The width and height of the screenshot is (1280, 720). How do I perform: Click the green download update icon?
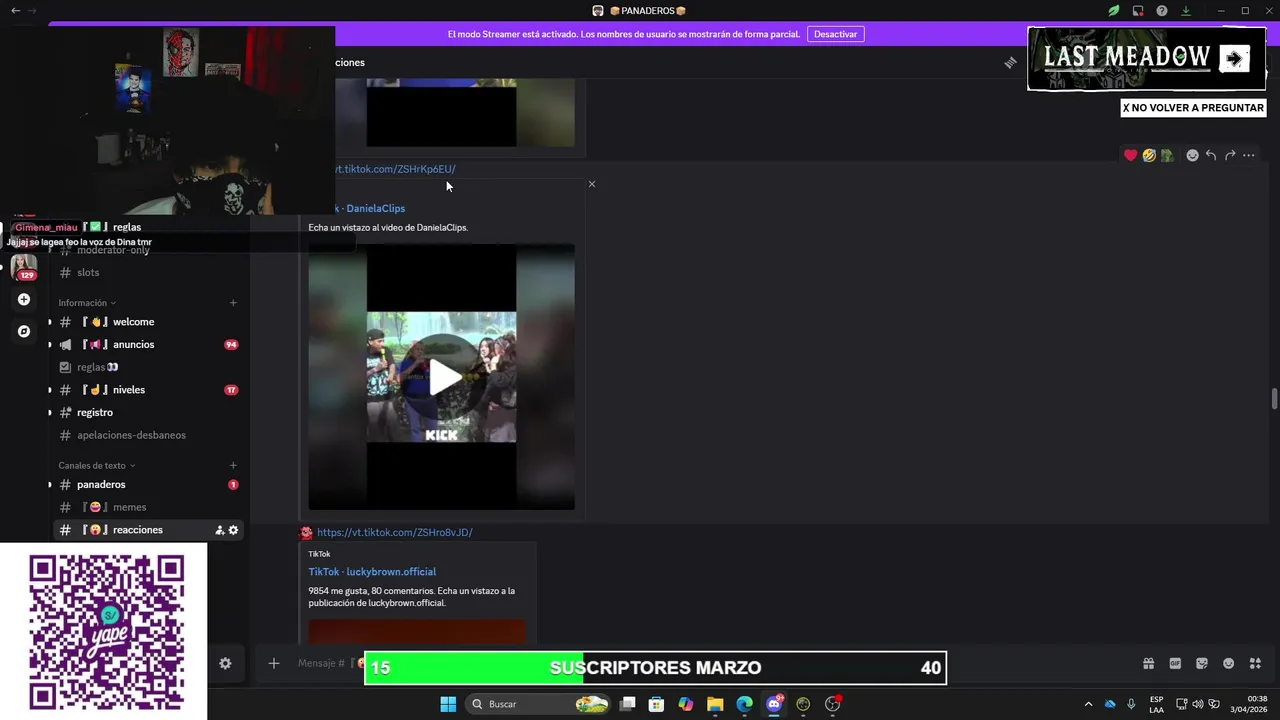tap(1186, 11)
